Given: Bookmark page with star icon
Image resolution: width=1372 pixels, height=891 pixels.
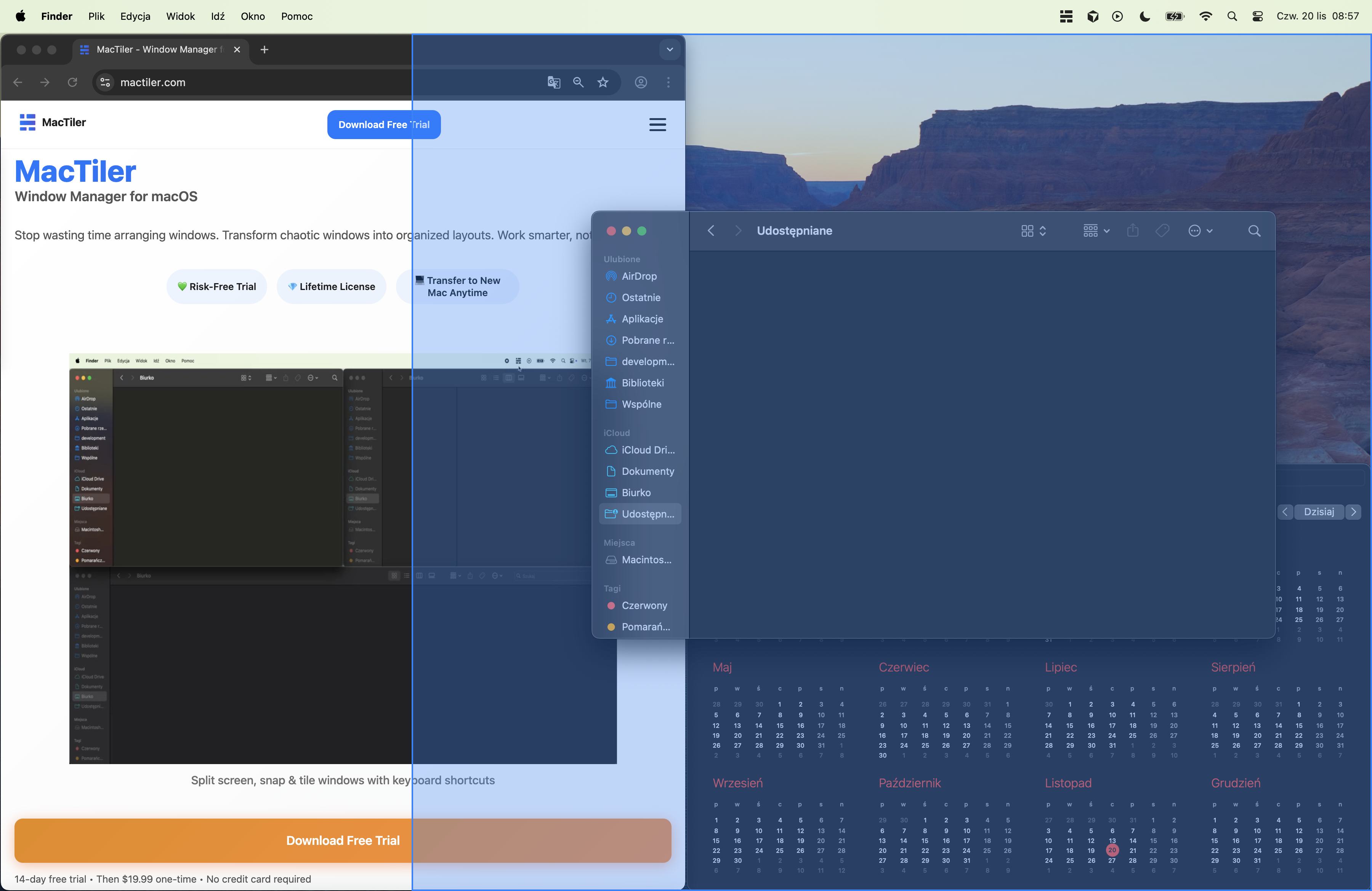Looking at the screenshot, I should (603, 82).
